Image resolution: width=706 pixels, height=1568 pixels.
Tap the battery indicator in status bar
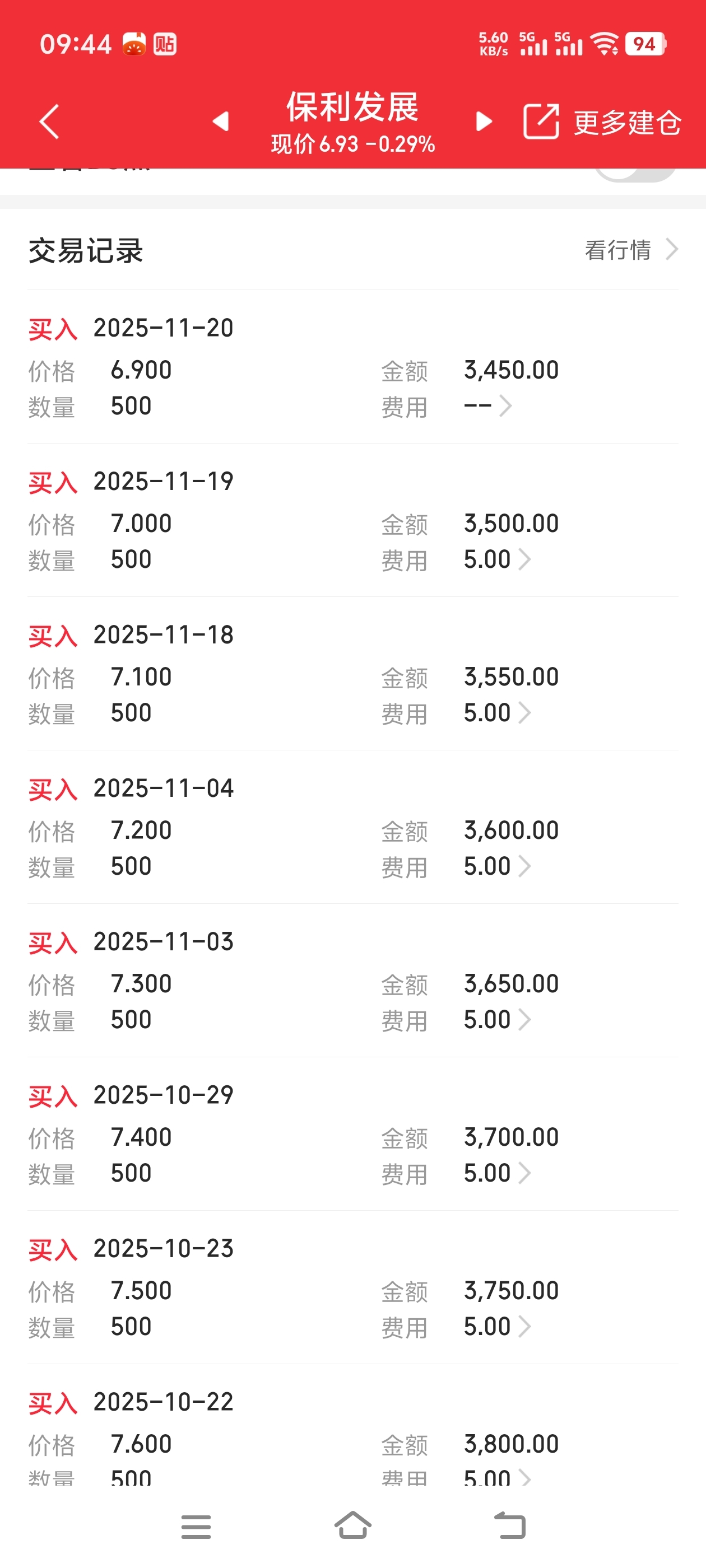click(x=645, y=44)
